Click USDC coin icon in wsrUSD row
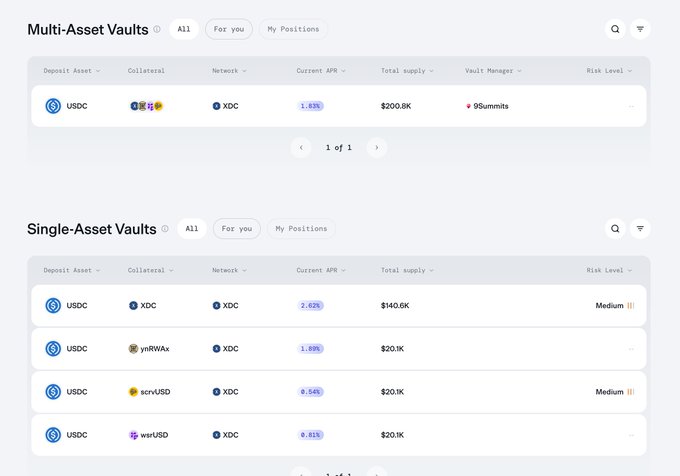This screenshot has width=680, height=476. [x=53, y=435]
